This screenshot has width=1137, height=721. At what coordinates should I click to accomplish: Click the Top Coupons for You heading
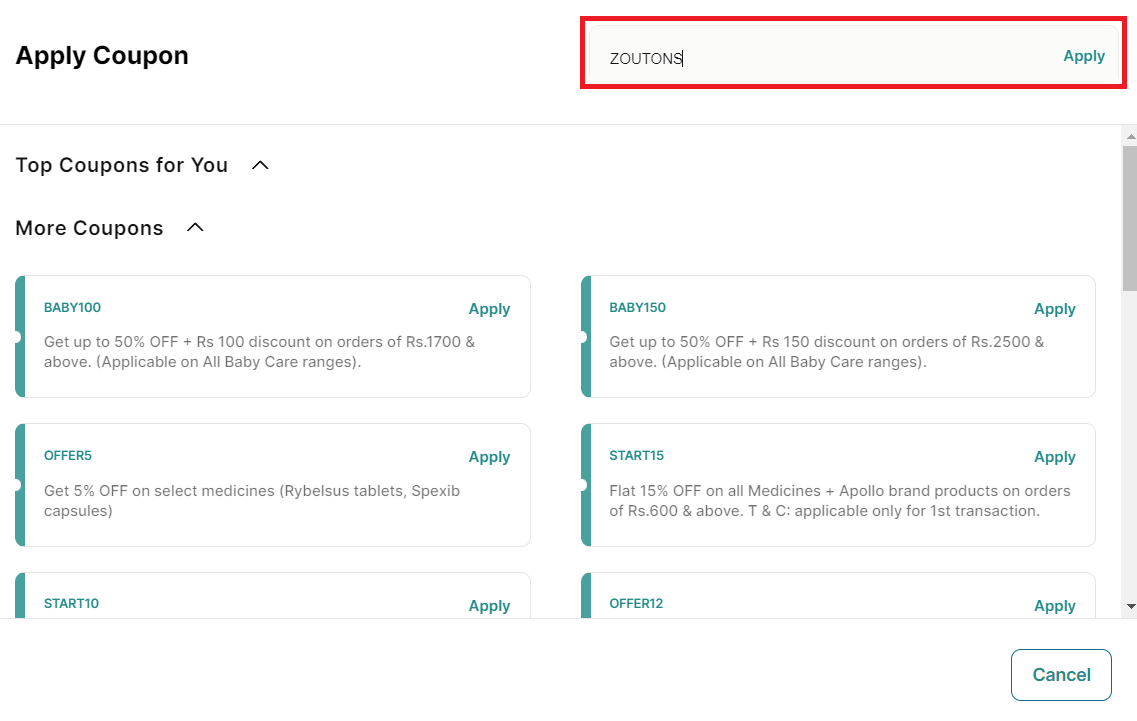pyautogui.click(x=121, y=165)
